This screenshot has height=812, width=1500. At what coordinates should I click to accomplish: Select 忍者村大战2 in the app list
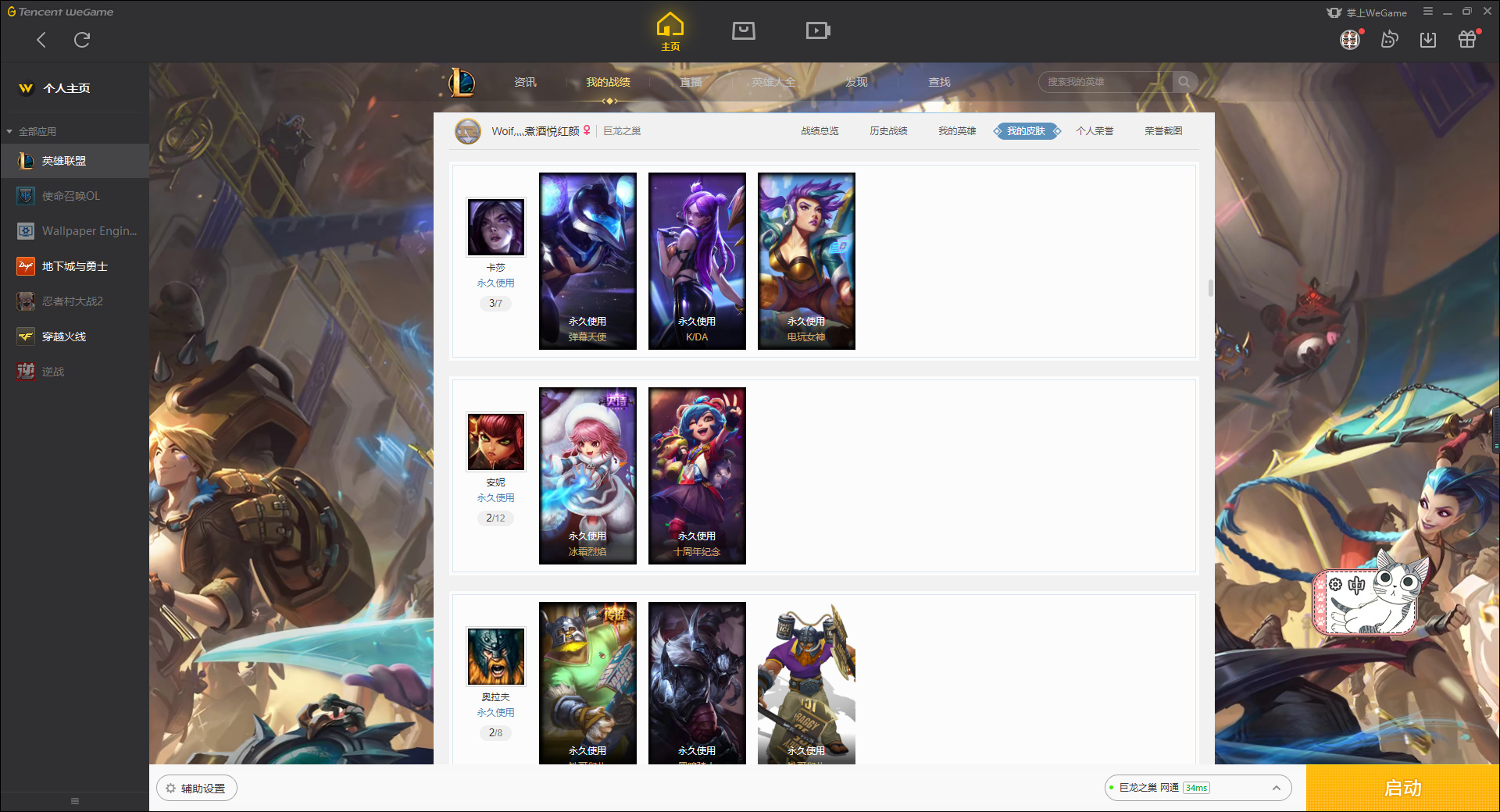(x=74, y=301)
